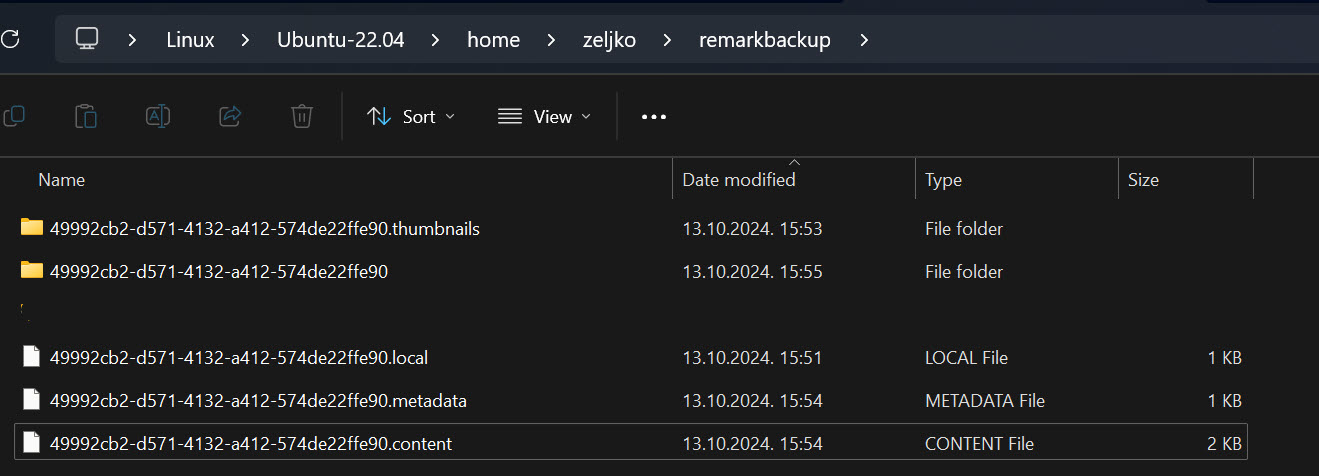The height and width of the screenshot is (476, 1319).
Task: Go to the home folder in breadcrumb
Action: pyautogui.click(x=494, y=40)
